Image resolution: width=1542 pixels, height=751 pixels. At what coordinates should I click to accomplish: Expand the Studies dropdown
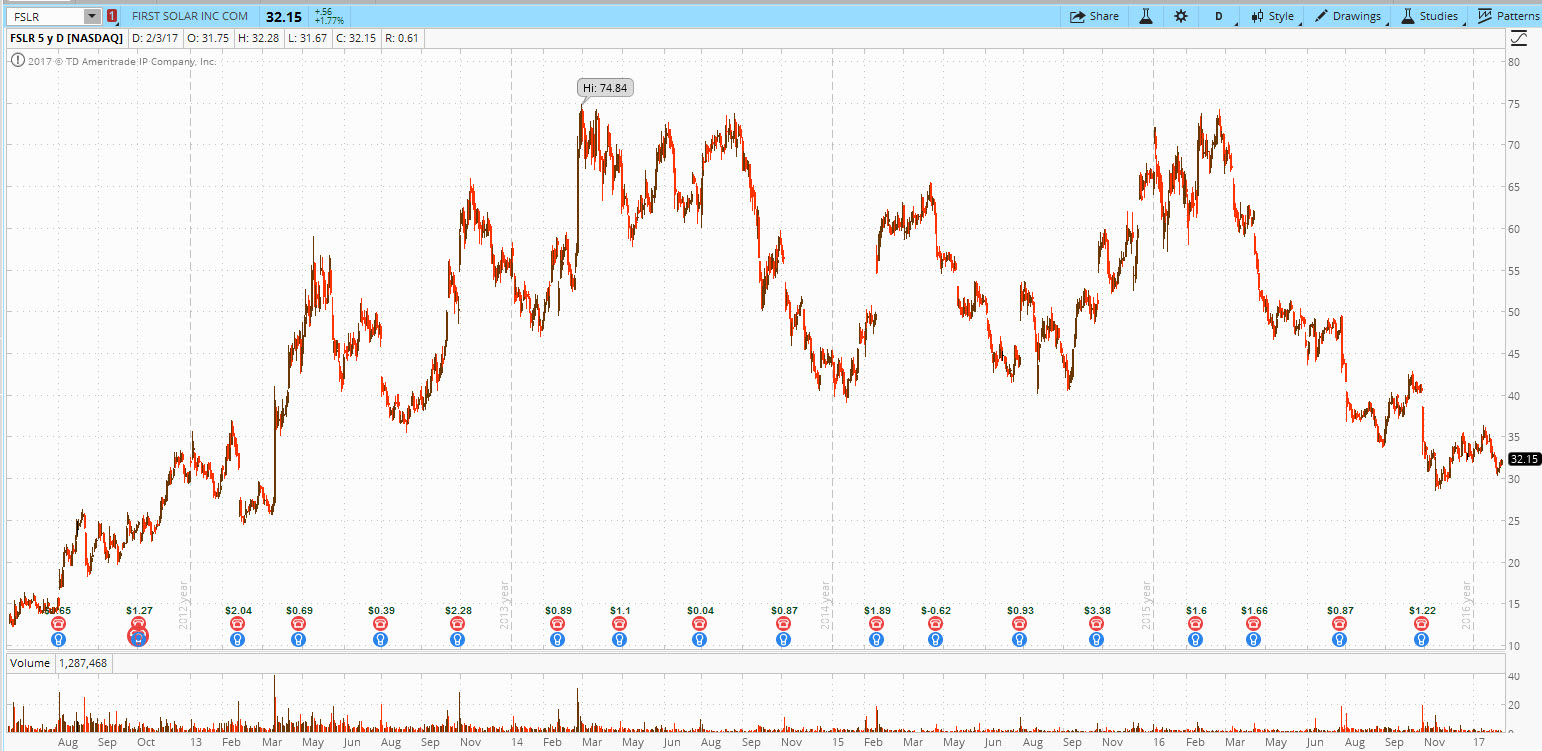pyautogui.click(x=1430, y=16)
